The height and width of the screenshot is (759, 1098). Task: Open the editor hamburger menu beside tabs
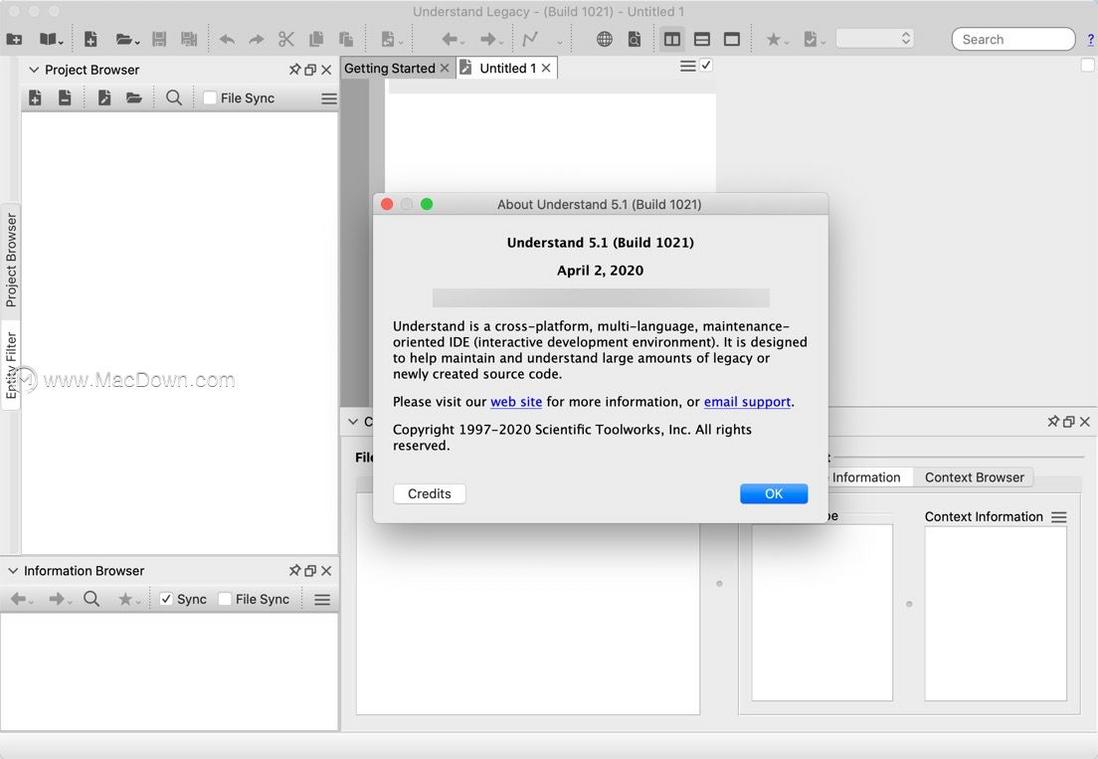(x=688, y=66)
